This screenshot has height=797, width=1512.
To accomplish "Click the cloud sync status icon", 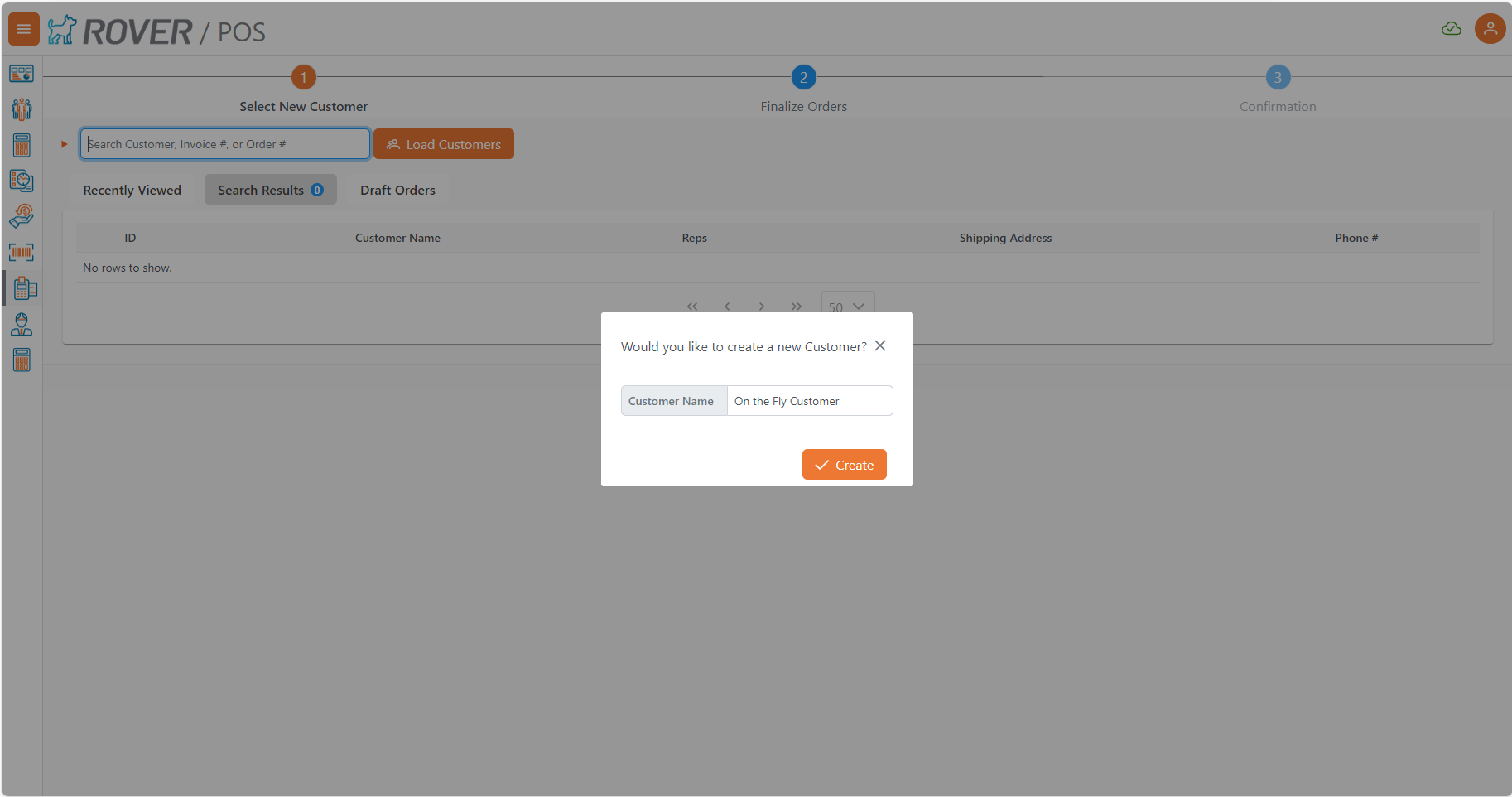I will 1451,28.
